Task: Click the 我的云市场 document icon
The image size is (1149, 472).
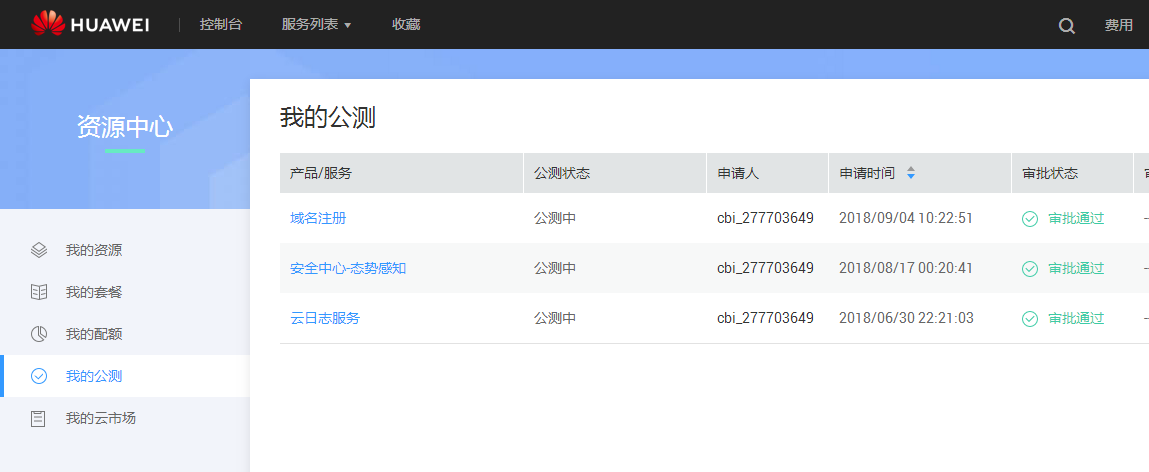Action: 39,418
